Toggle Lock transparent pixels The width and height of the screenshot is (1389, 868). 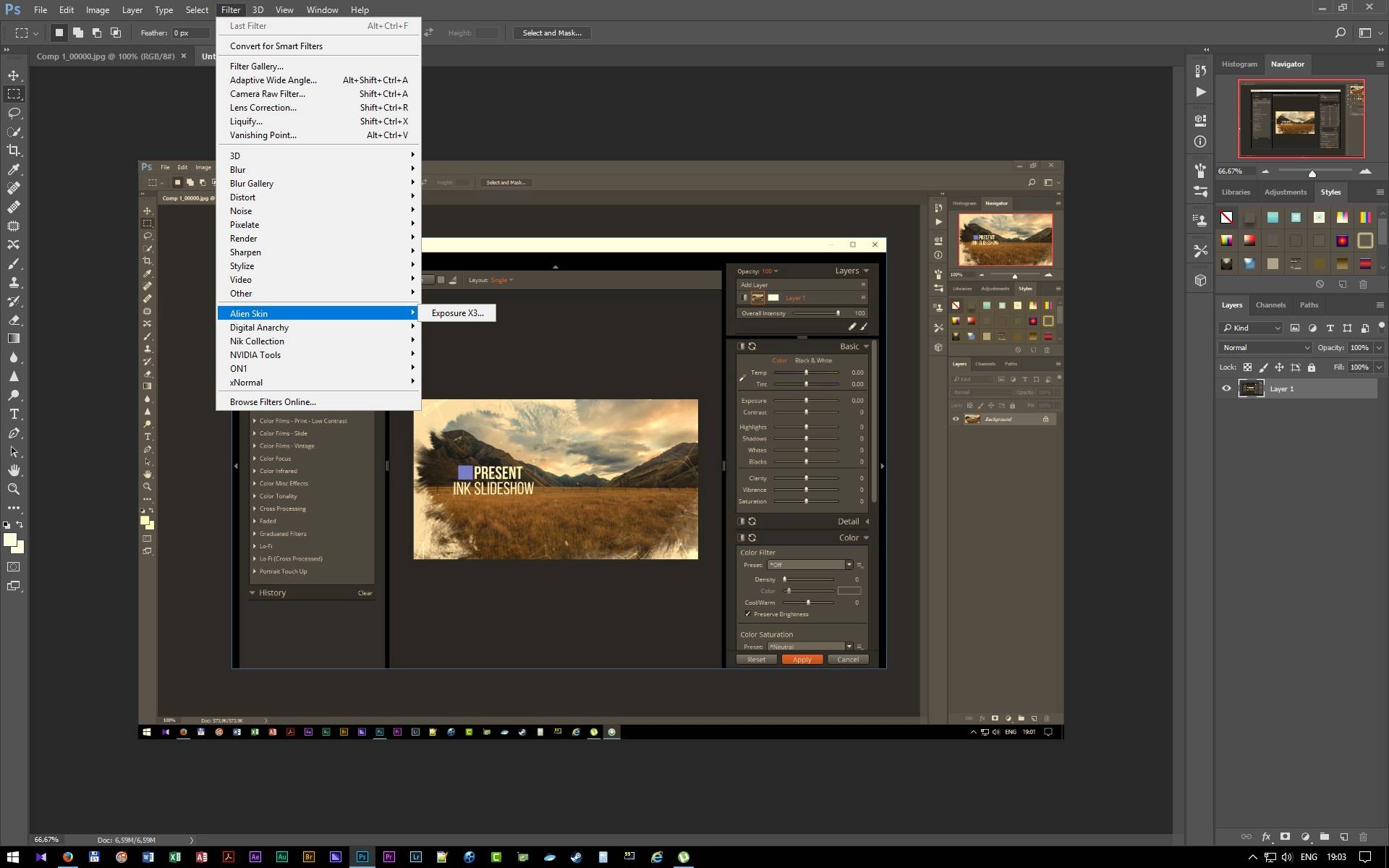1247,367
